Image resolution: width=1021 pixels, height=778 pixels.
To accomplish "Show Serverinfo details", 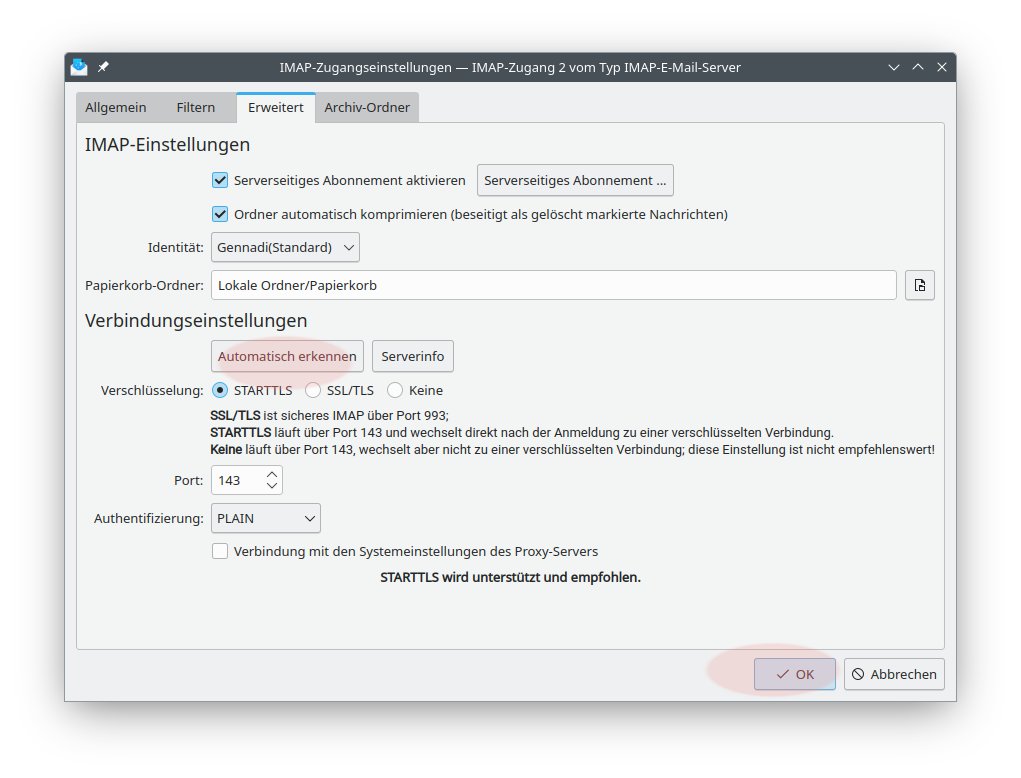I will [x=413, y=356].
